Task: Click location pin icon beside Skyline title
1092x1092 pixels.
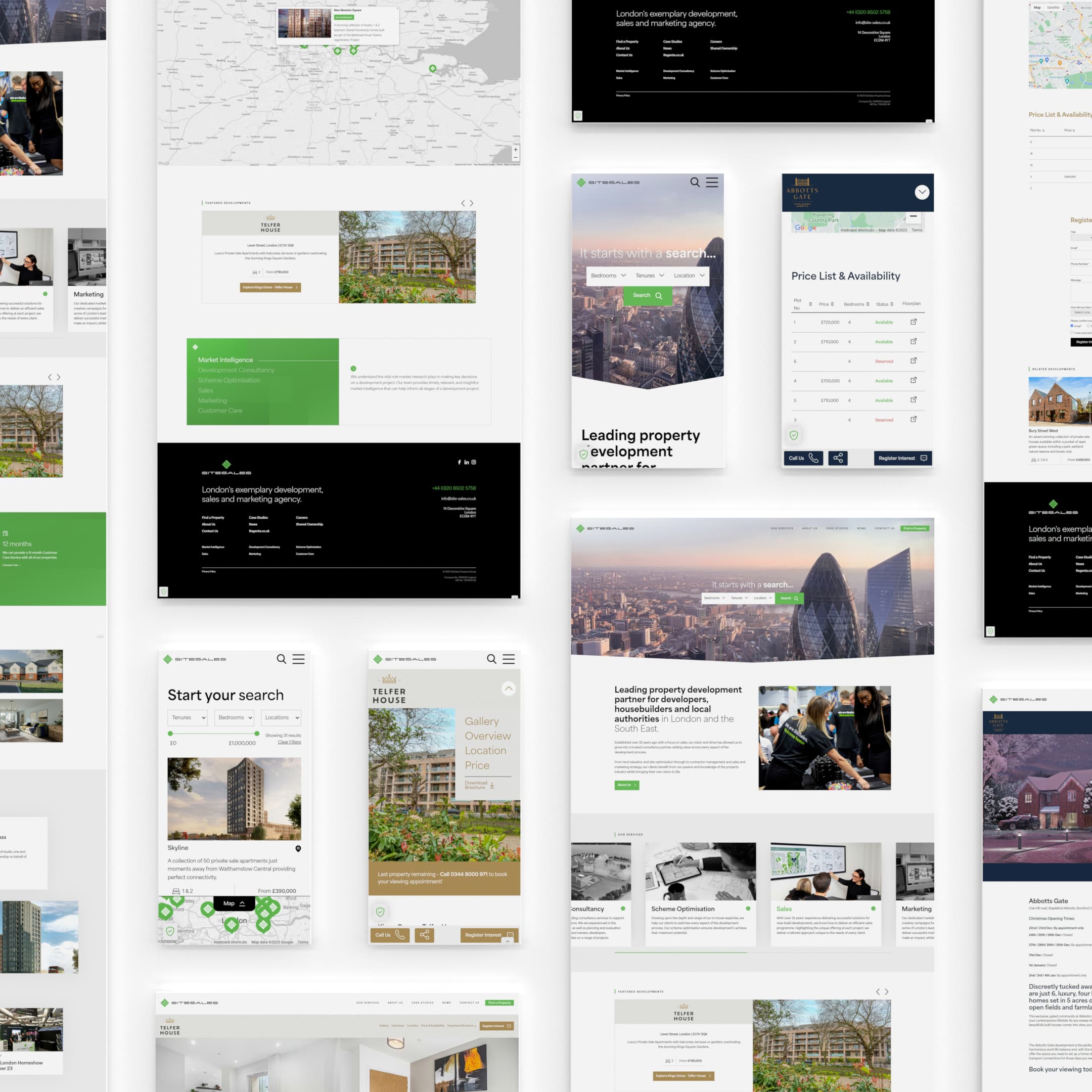Action: (x=298, y=848)
